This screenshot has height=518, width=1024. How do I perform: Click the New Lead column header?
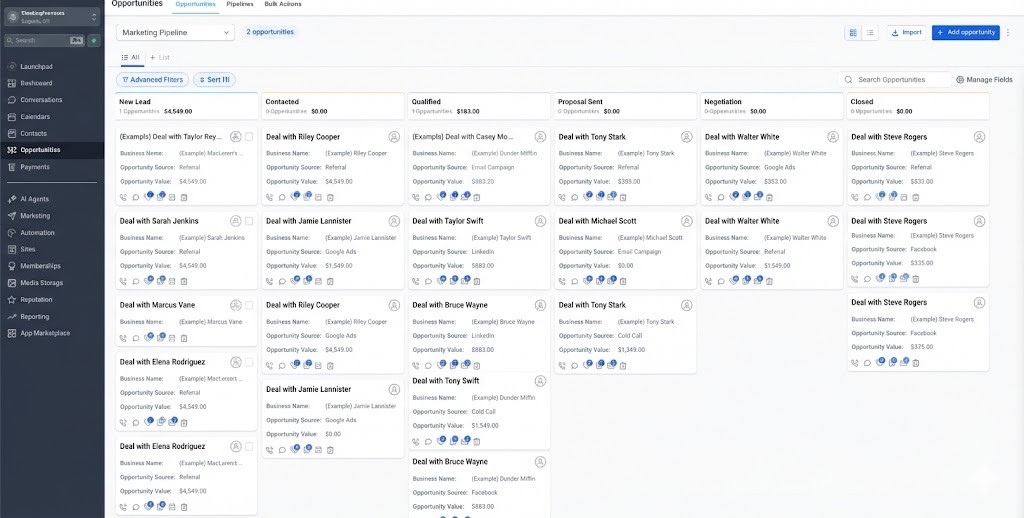(x=186, y=106)
